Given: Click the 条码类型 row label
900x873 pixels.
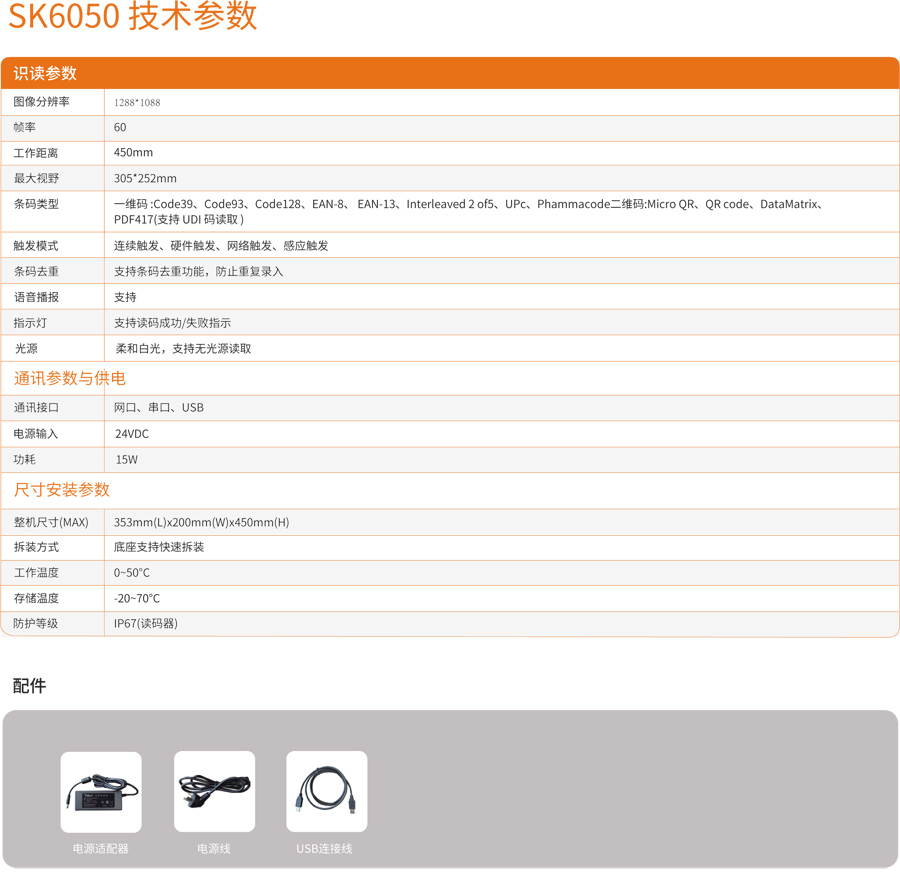Looking at the screenshot, I should click(x=36, y=204).
